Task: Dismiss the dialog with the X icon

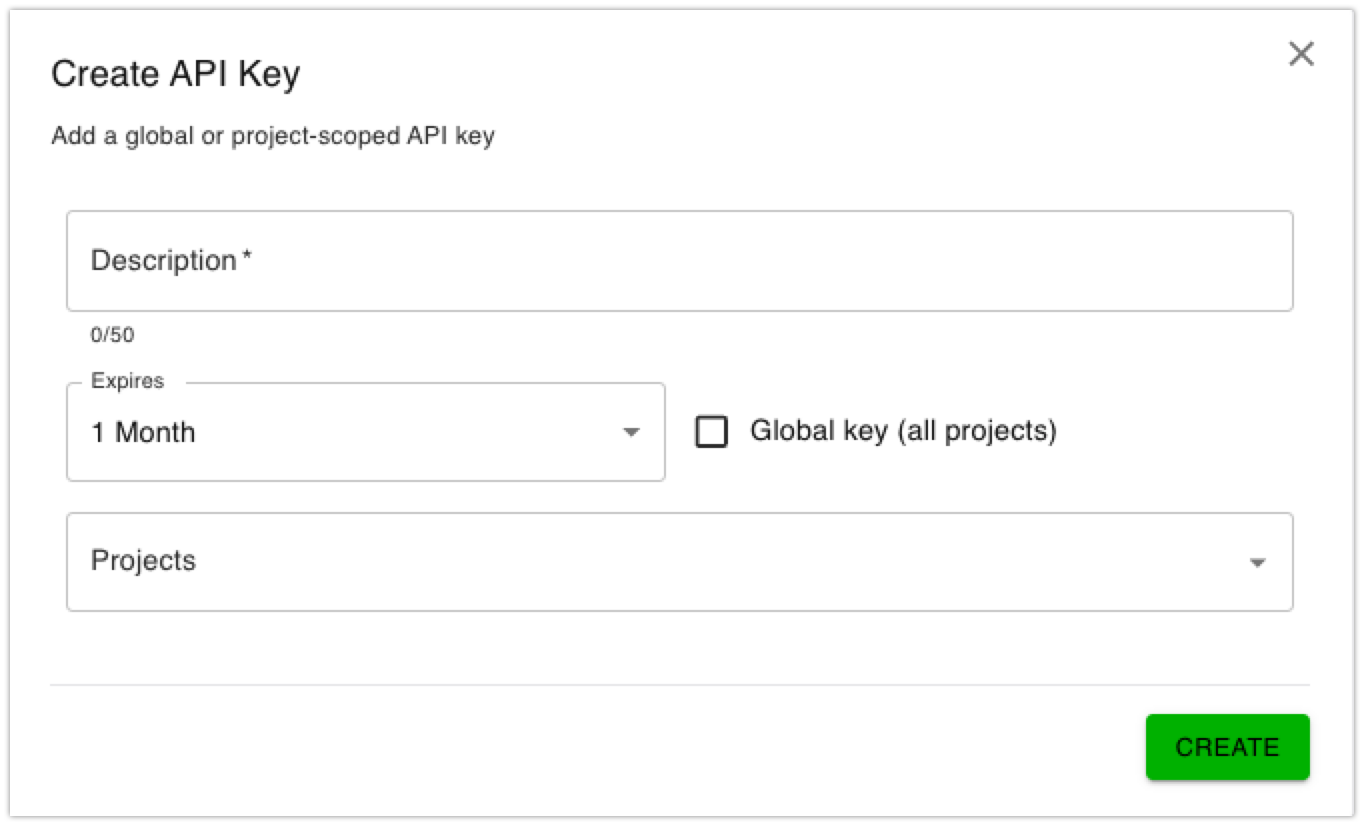Action: point(1301,54)
